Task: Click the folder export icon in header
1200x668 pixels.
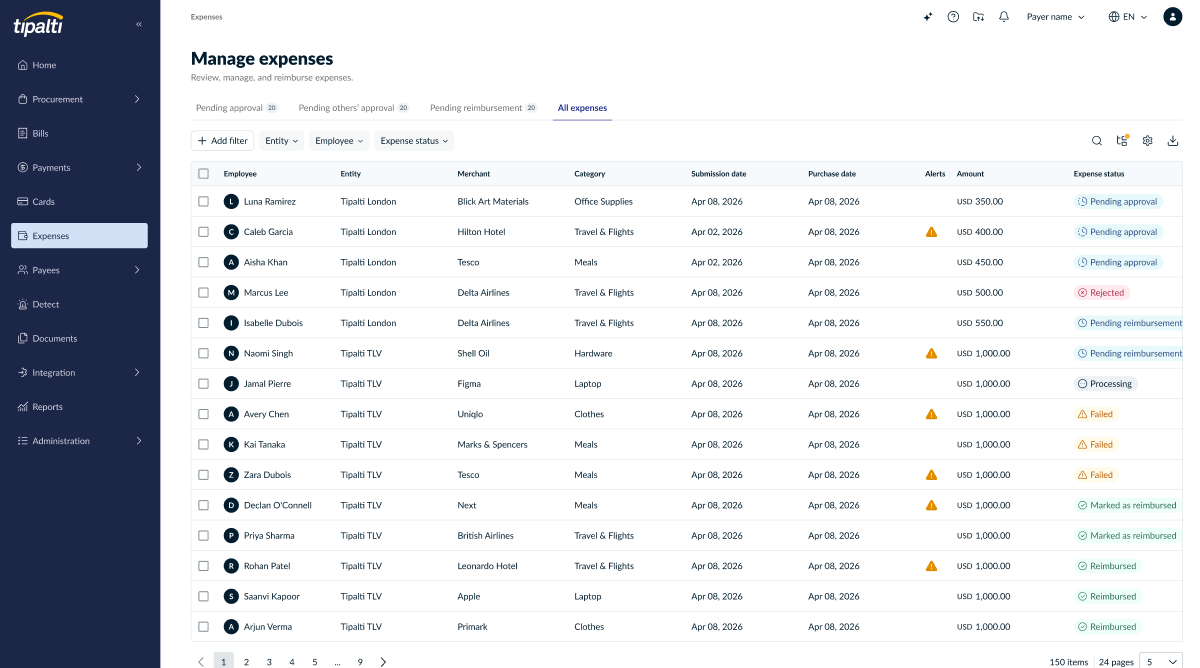Action: (x=978, y=17)
